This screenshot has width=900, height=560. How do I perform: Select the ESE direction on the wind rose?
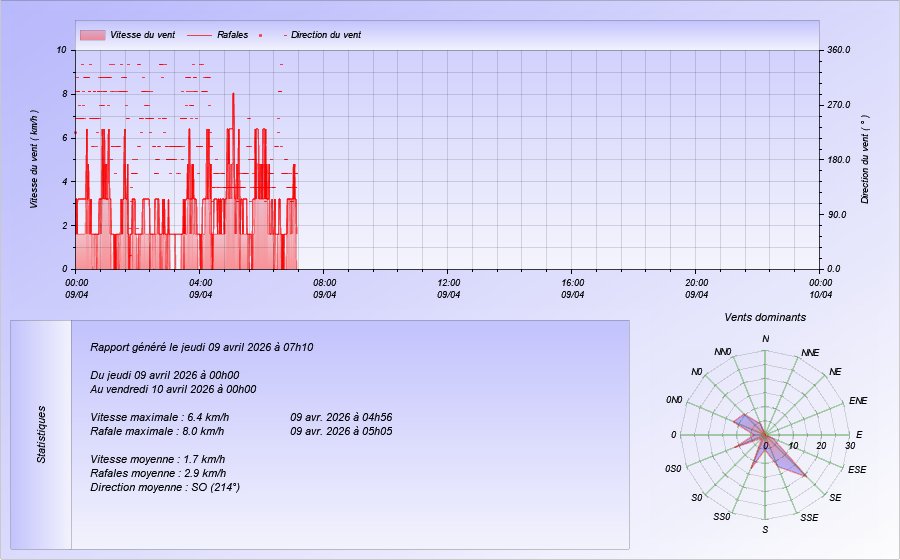pos(857,469)
